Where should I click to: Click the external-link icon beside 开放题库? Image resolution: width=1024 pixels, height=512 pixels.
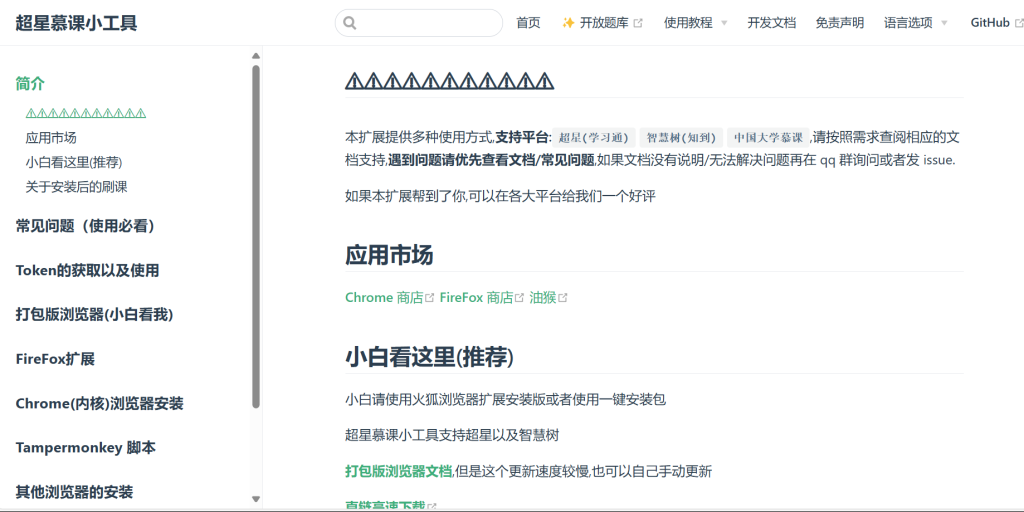(x=639, y=23)
